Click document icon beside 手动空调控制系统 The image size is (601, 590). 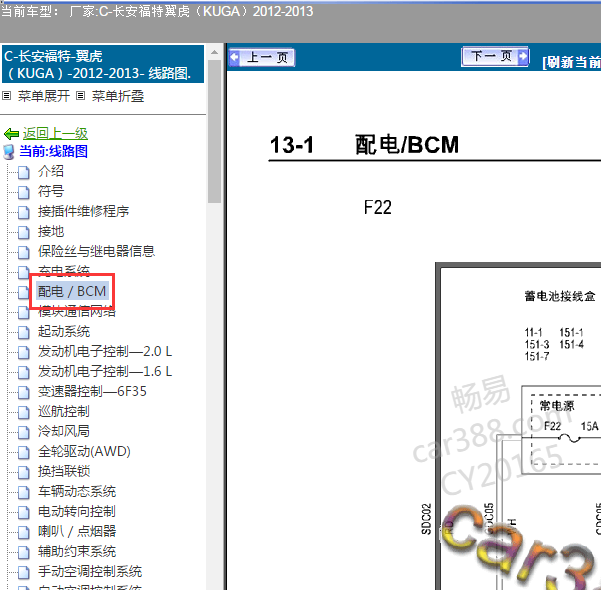[x=24, y=572]
